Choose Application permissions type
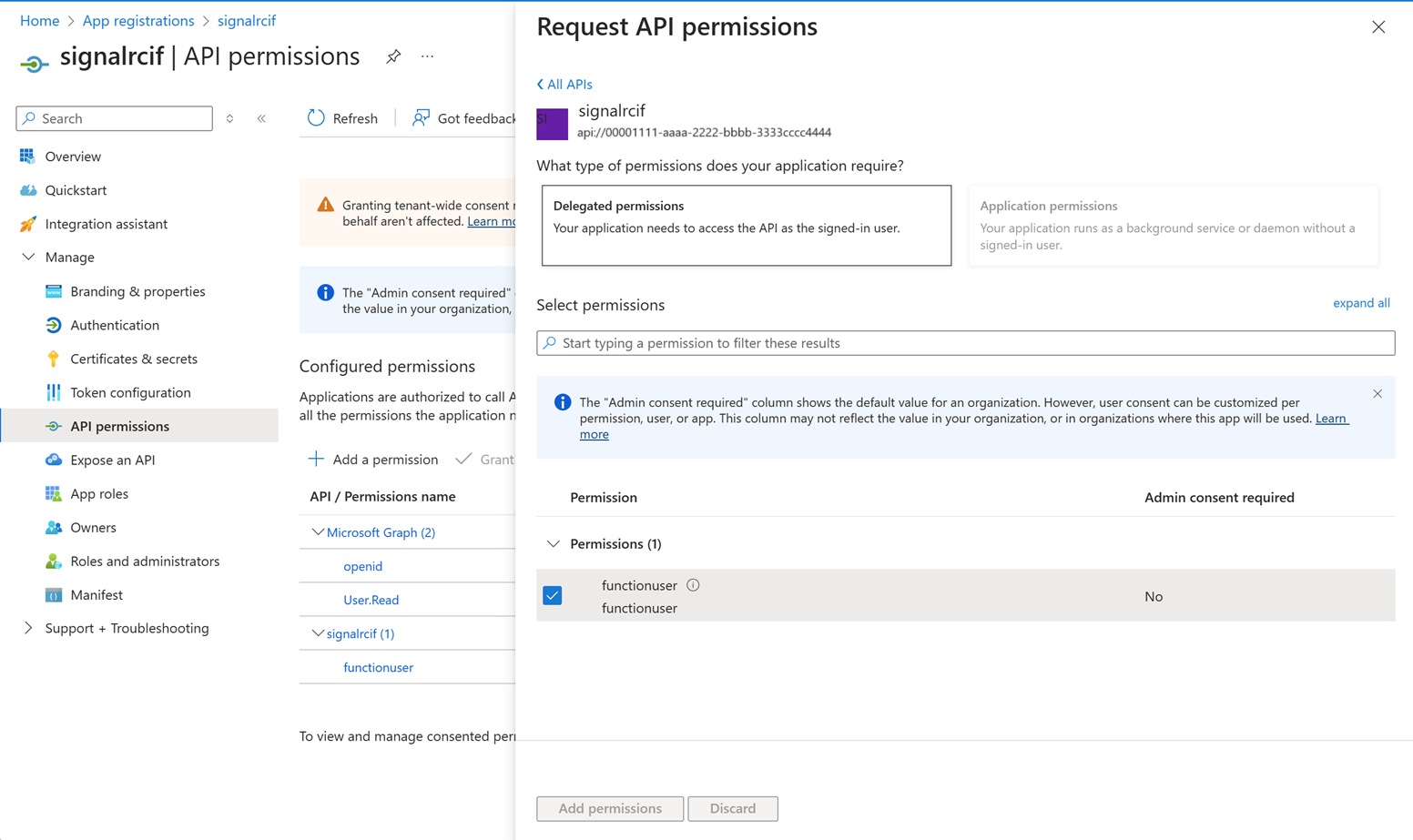1413x840 pixels. [1173, 226]
